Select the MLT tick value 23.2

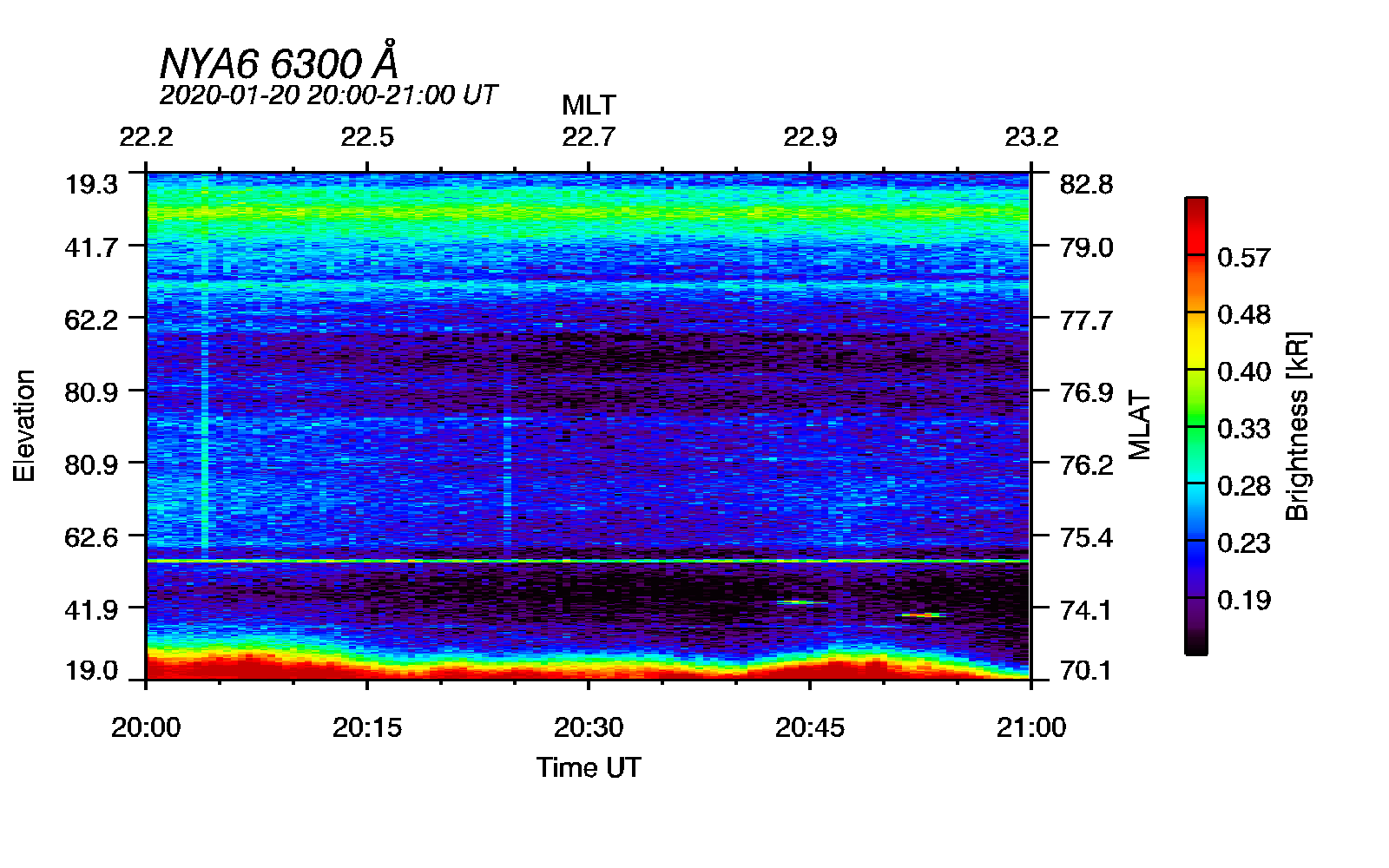[1031, 137]
